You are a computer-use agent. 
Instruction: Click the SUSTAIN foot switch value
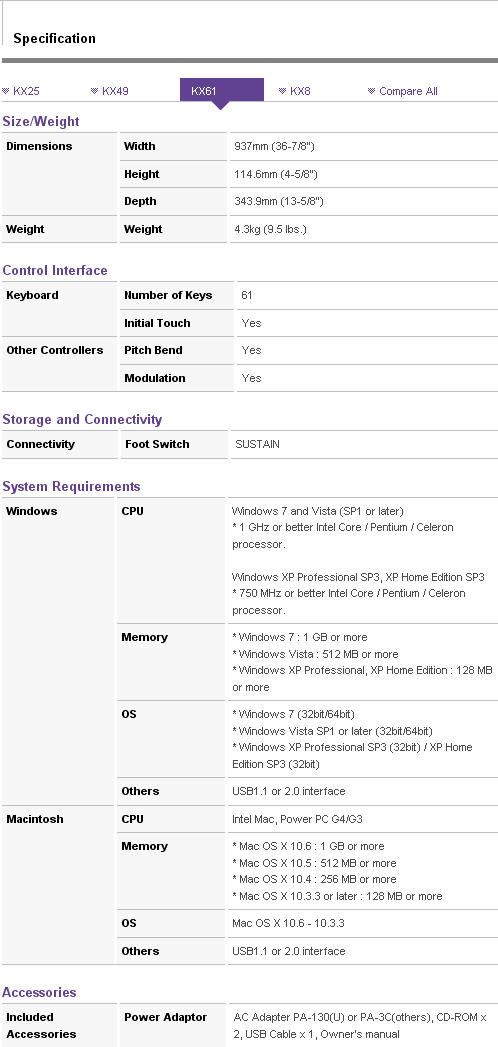pos(257,444)
